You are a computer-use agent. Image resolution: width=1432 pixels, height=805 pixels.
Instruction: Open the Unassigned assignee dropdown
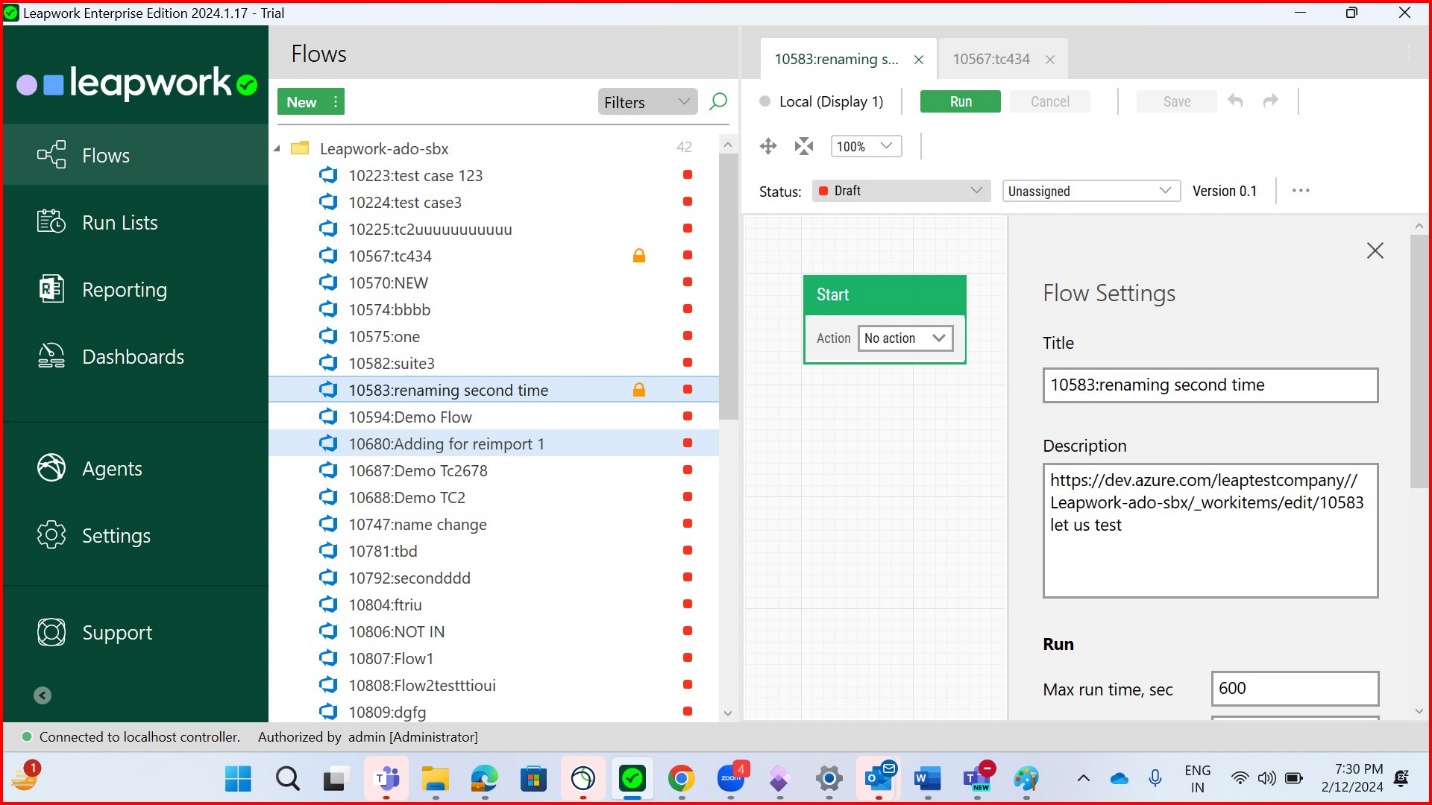click(1089, 190)
